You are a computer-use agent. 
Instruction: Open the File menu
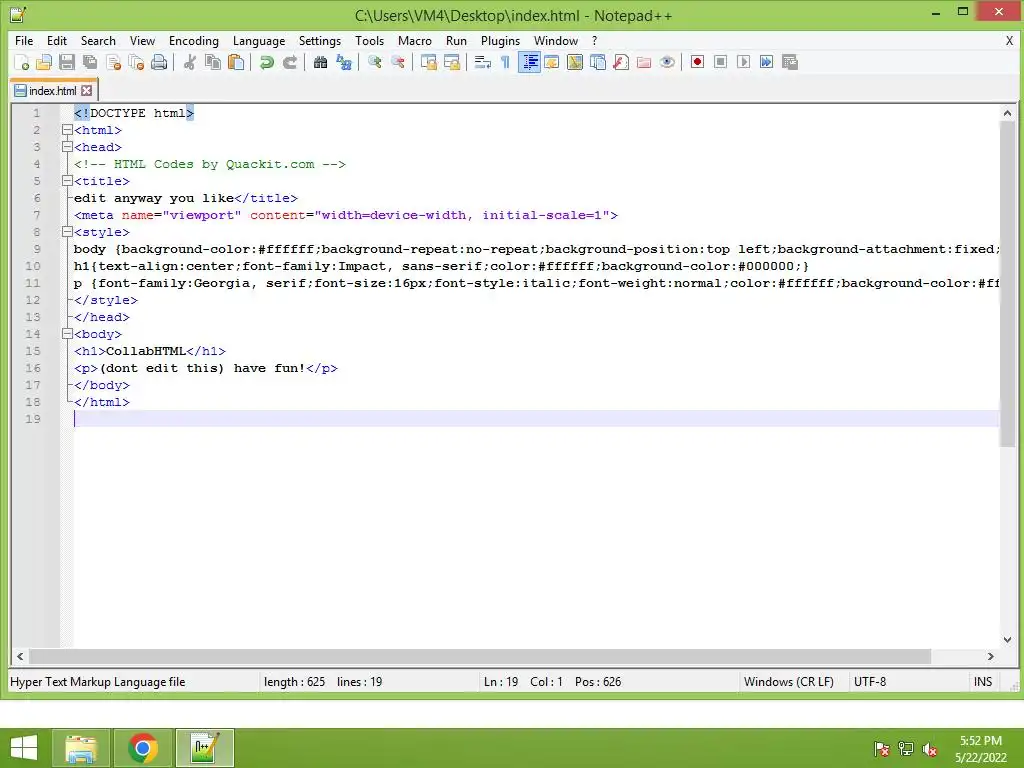click(24, 40)
